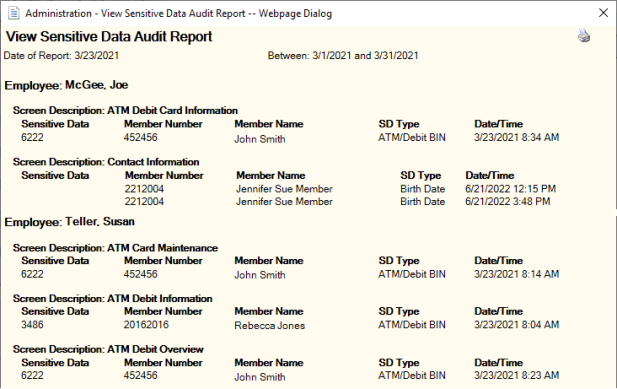Click 6222 under ATM Card Maintenance
This screenshot has height=389, width=617.
32,274
